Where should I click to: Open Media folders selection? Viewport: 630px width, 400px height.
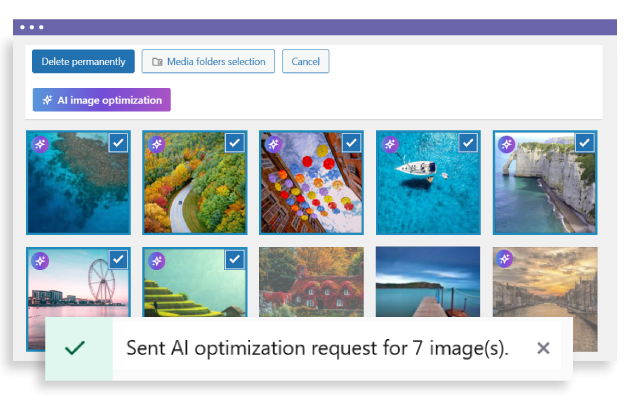pos(208,62)
